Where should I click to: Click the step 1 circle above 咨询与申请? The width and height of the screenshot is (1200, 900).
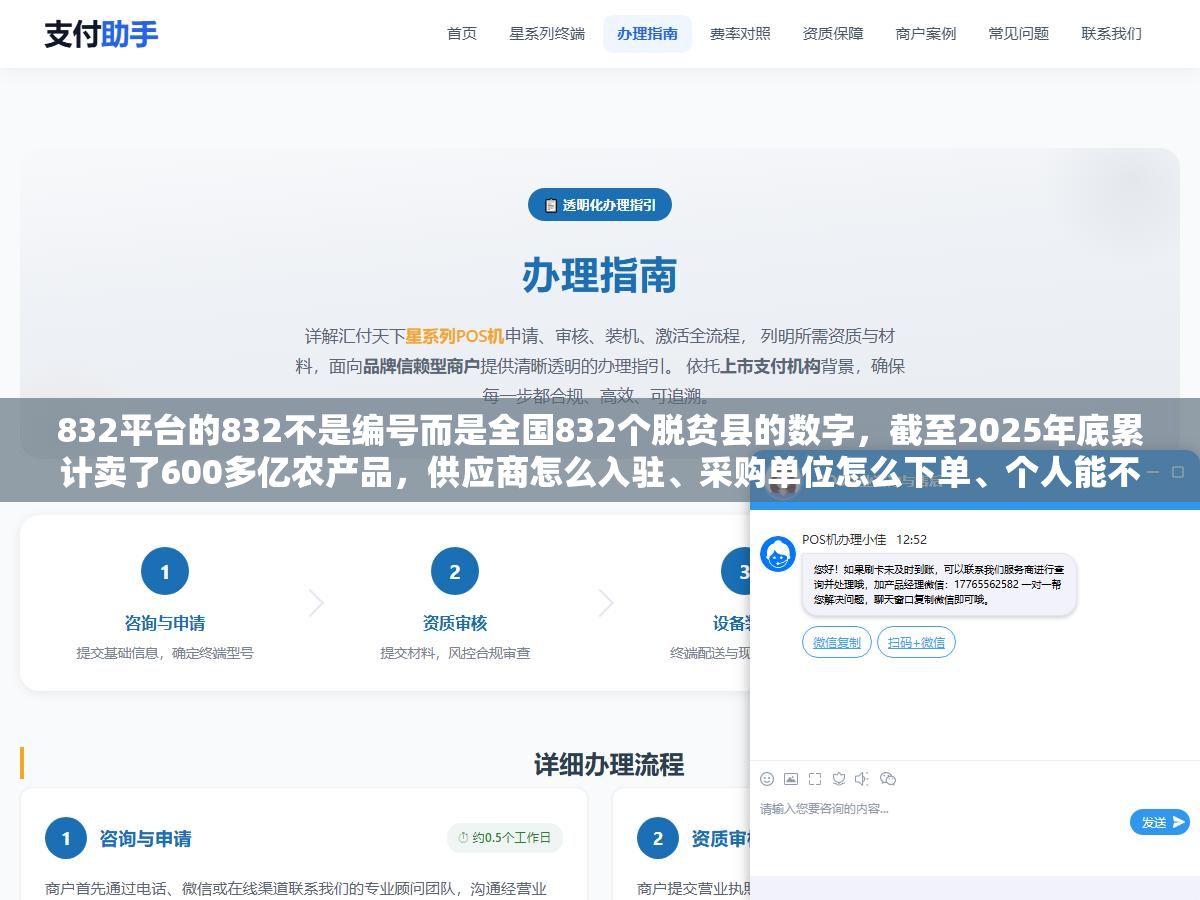point(165,572)
